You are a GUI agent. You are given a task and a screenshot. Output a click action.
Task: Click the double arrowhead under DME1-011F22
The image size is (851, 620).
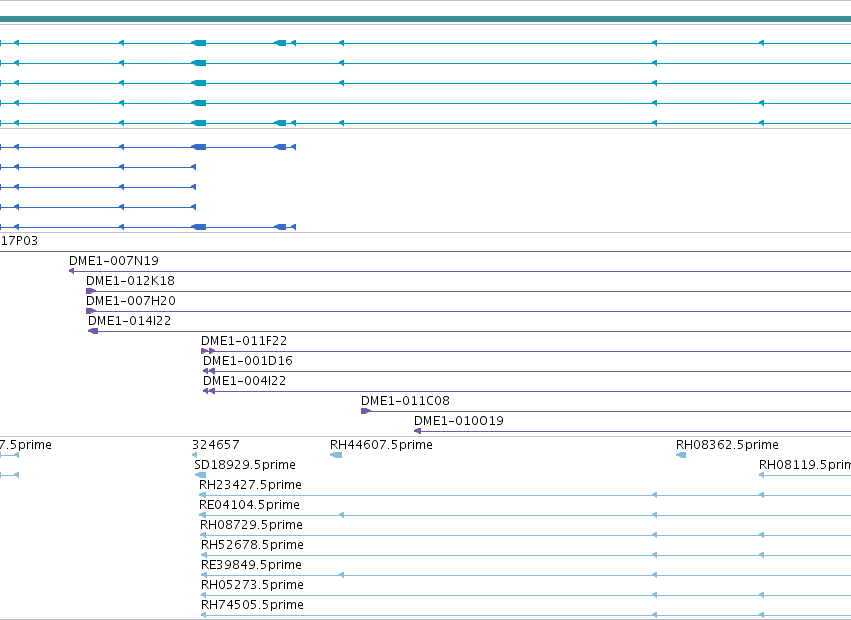(x=208, y=351)
